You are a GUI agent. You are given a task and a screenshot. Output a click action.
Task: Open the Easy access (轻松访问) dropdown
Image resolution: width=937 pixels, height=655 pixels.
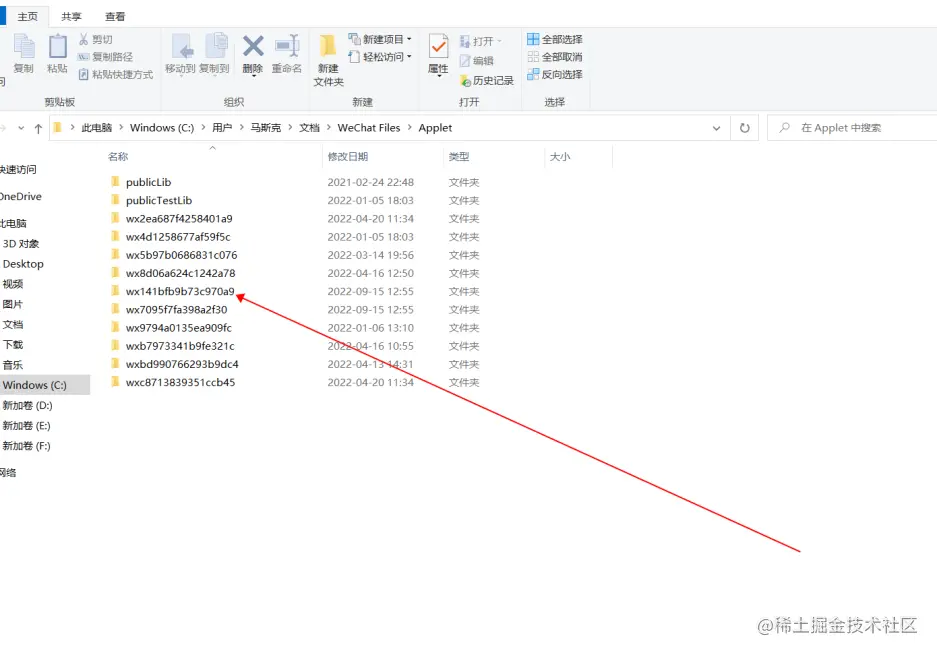(x=380, y=57)
